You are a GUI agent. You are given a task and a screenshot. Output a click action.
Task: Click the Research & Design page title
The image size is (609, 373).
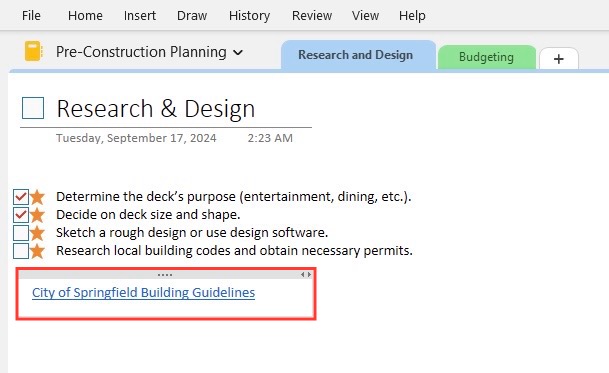(156, 108)
